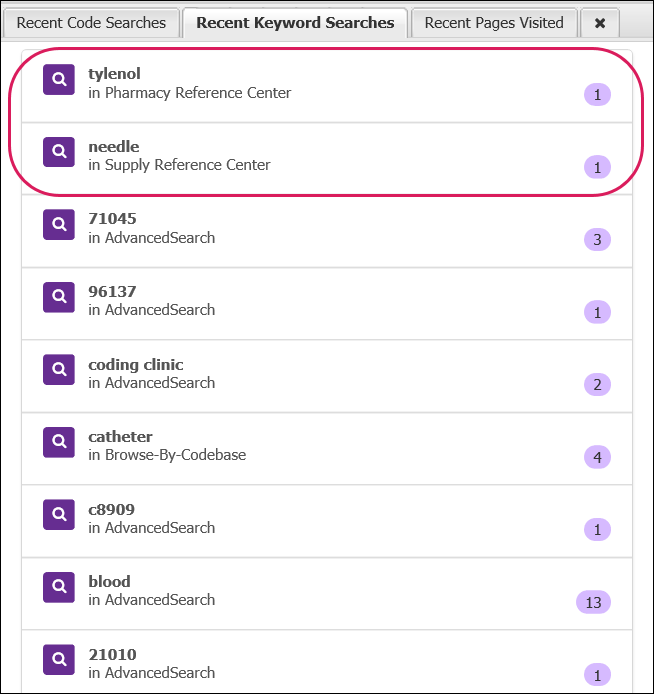The image size is (654, 694).
Task: Select the Recent Keyword Searches tab
Action: (295, 23)
